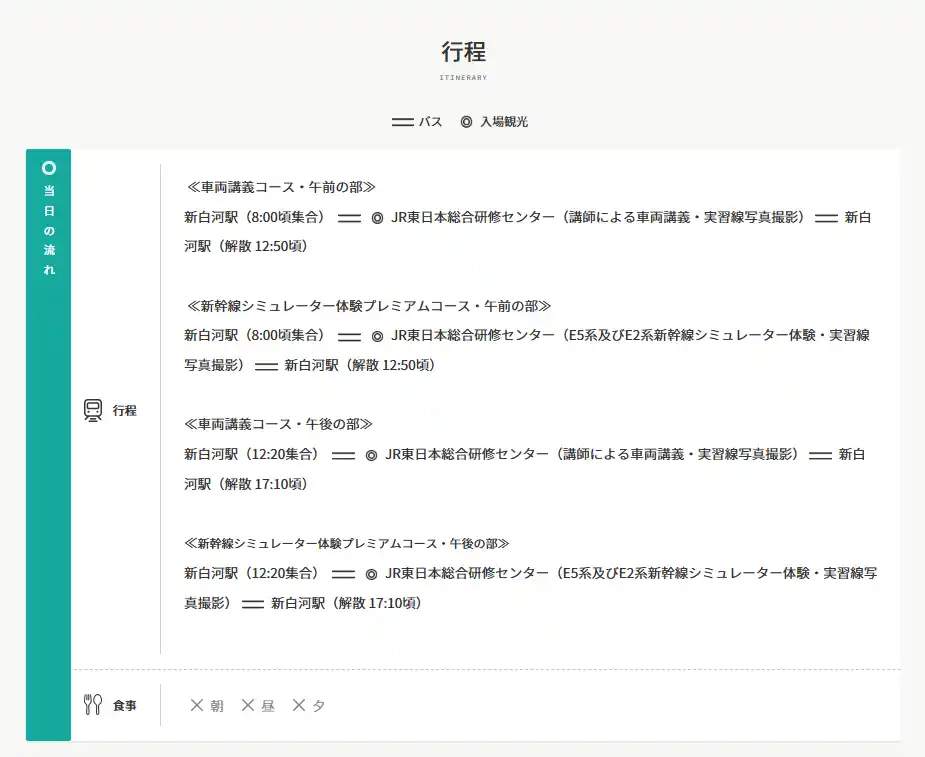Select the ≪車両講義コース・午後の部≫ heading
The width and height of the screenshot is (925, 757).
pyautogui.click(x=279, y=425)
